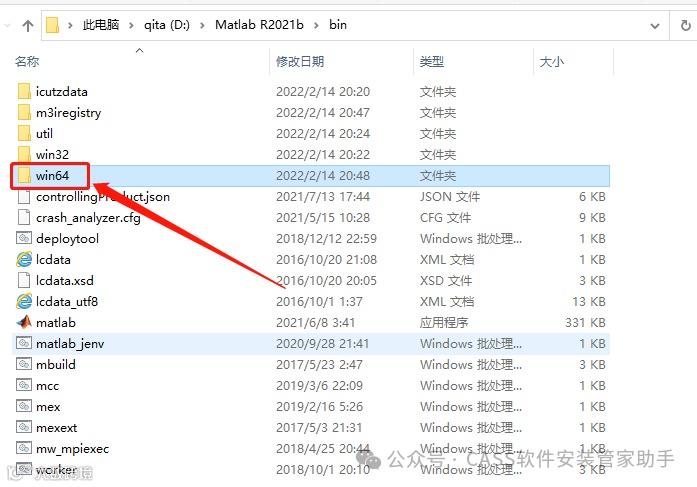The height and width of the screenshot is (487, 697).
Task: Navigate to Matlab R2021b breadcrumb
Action: point(259,25)
